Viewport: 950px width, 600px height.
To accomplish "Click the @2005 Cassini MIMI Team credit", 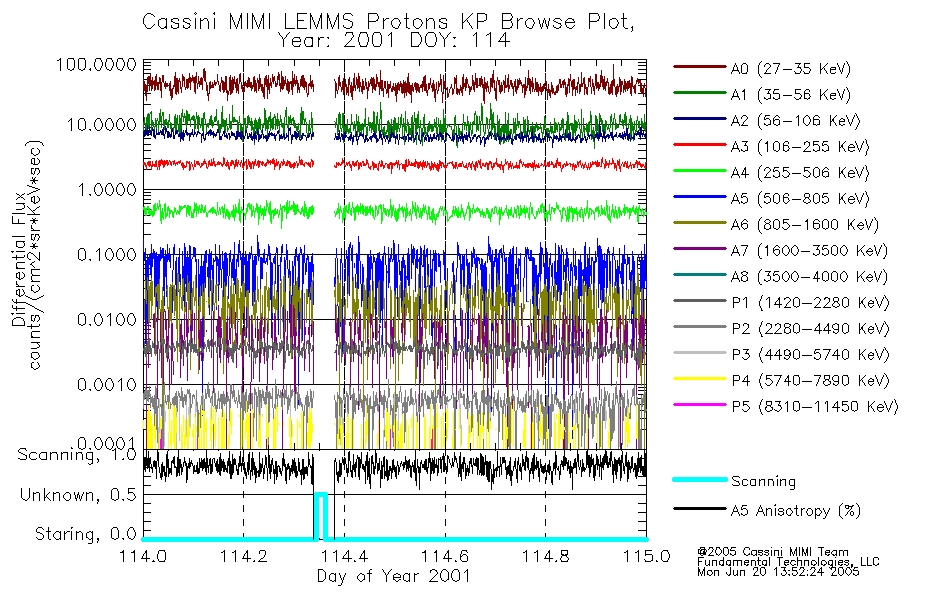I will 773,552.
